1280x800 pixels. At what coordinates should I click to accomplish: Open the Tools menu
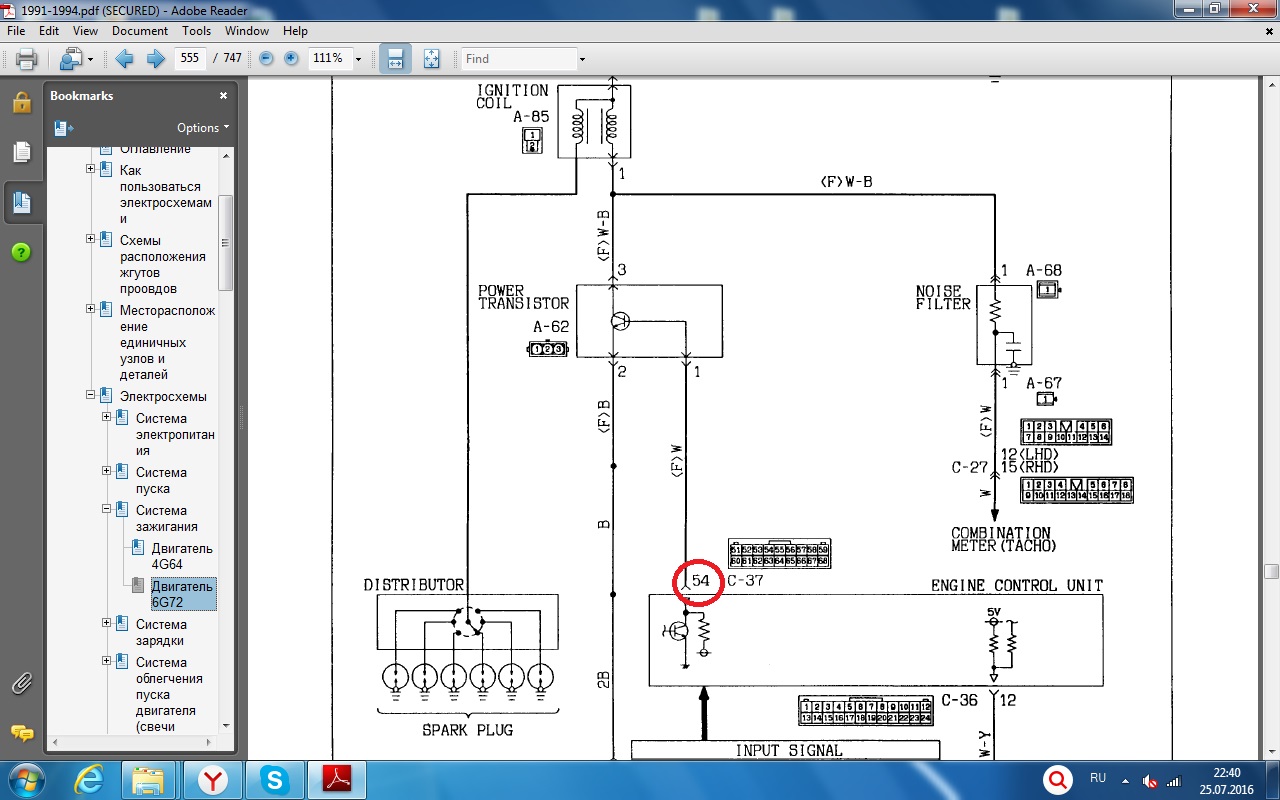(196, 31)
